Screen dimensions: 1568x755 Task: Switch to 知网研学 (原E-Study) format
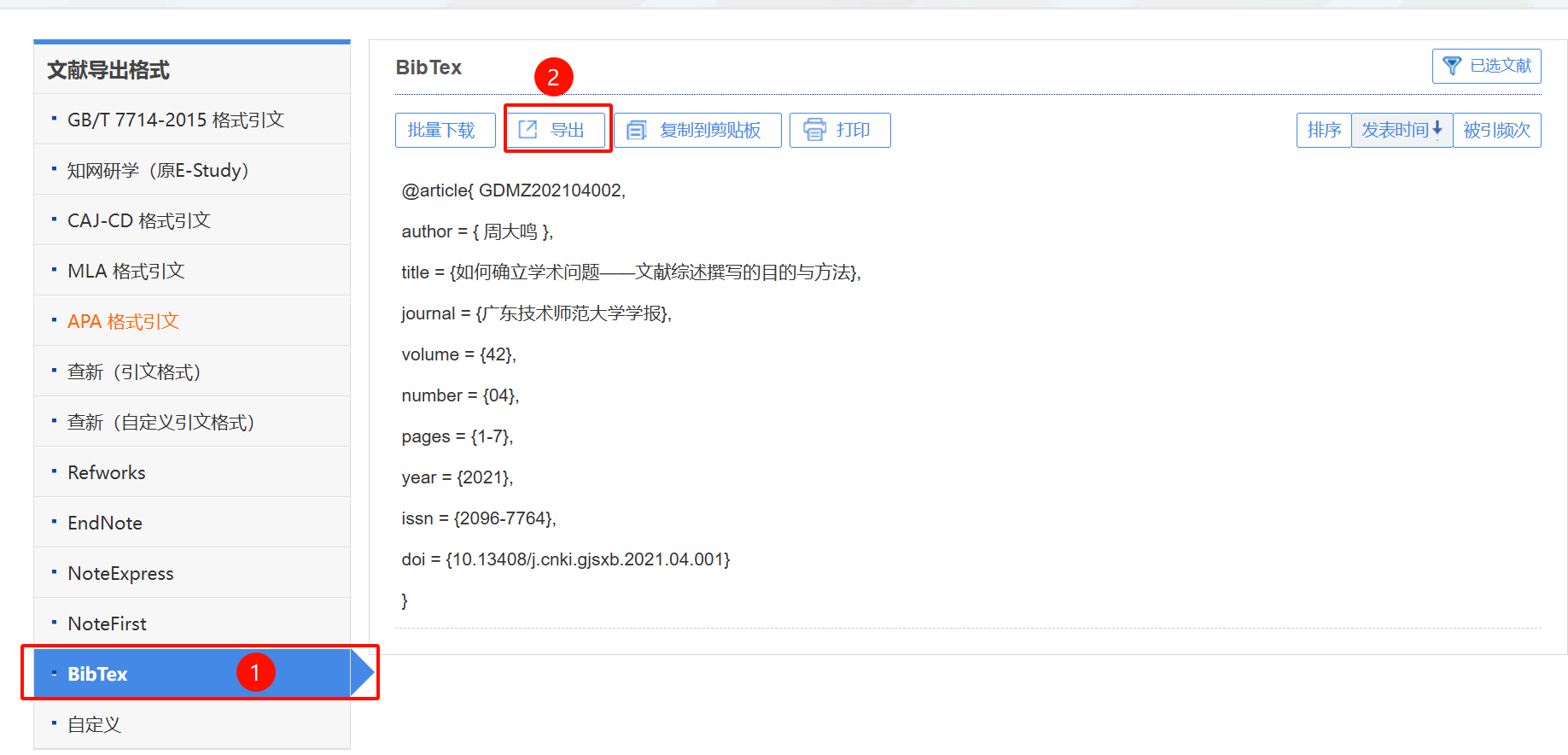coord(158,170)
